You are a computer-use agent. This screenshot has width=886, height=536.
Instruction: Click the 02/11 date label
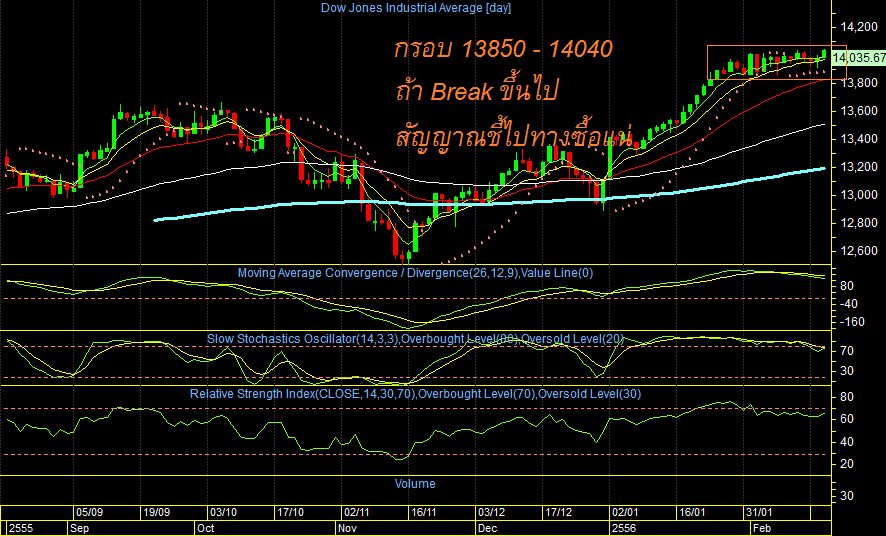[357, 513]
